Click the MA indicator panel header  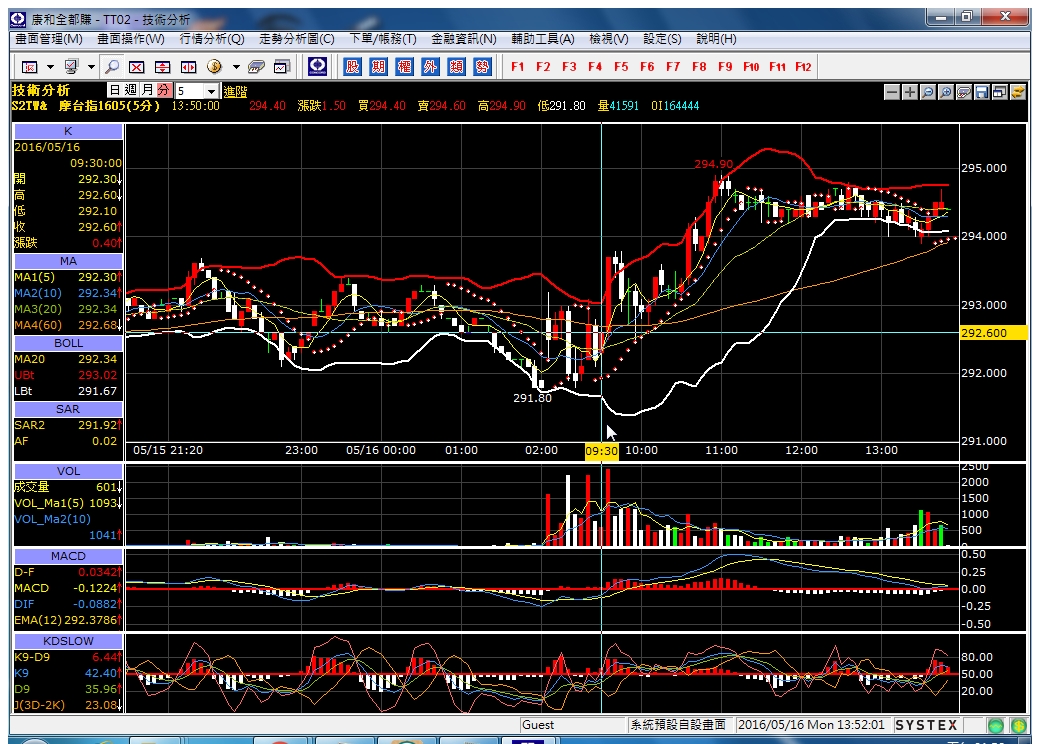tap(68, 261)
